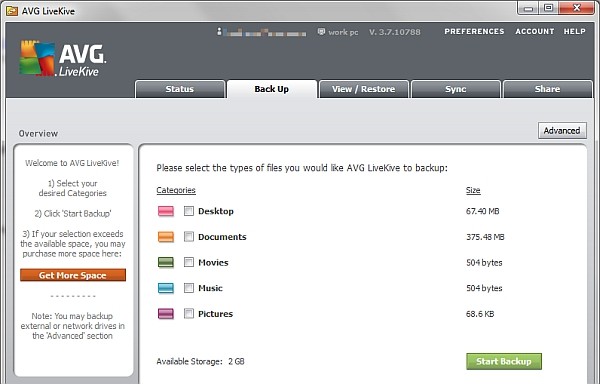Click the Documents category label
This screenshot has width=600, height=384.
click(222, 237)
